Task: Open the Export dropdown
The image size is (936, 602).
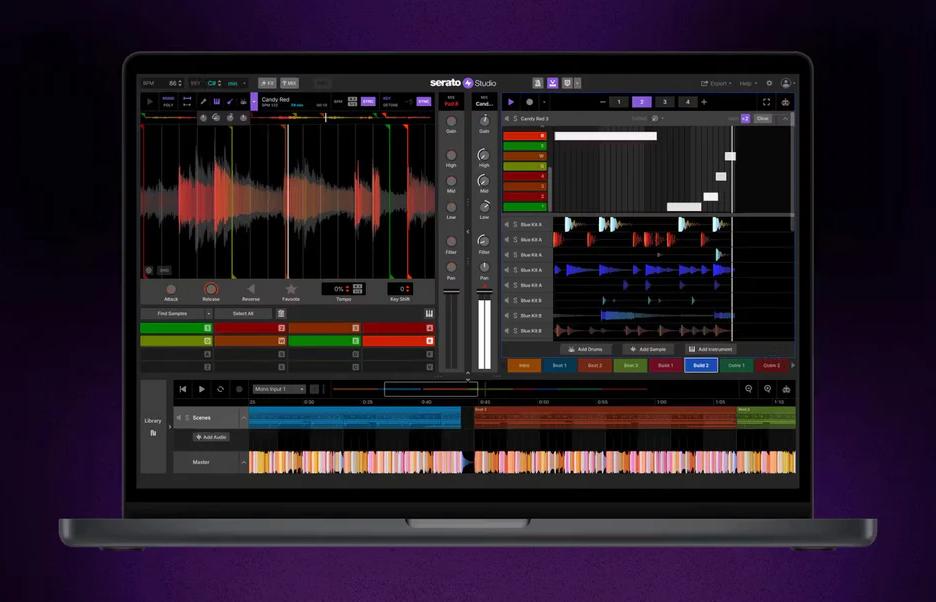Action: pyautogui.click(x=716, y=83)
